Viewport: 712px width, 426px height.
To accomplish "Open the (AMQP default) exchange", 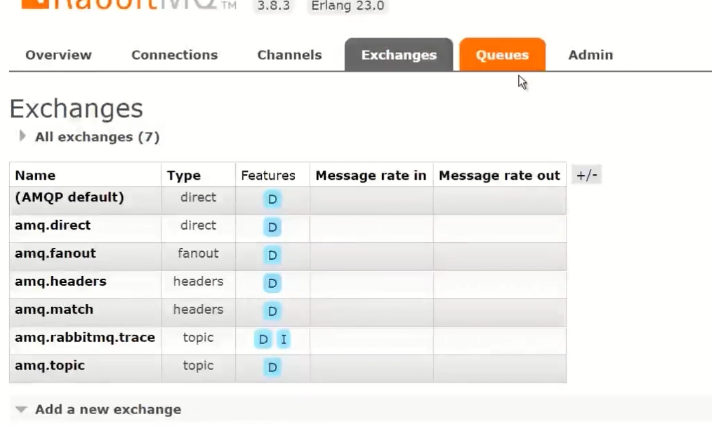I will 69,197.
